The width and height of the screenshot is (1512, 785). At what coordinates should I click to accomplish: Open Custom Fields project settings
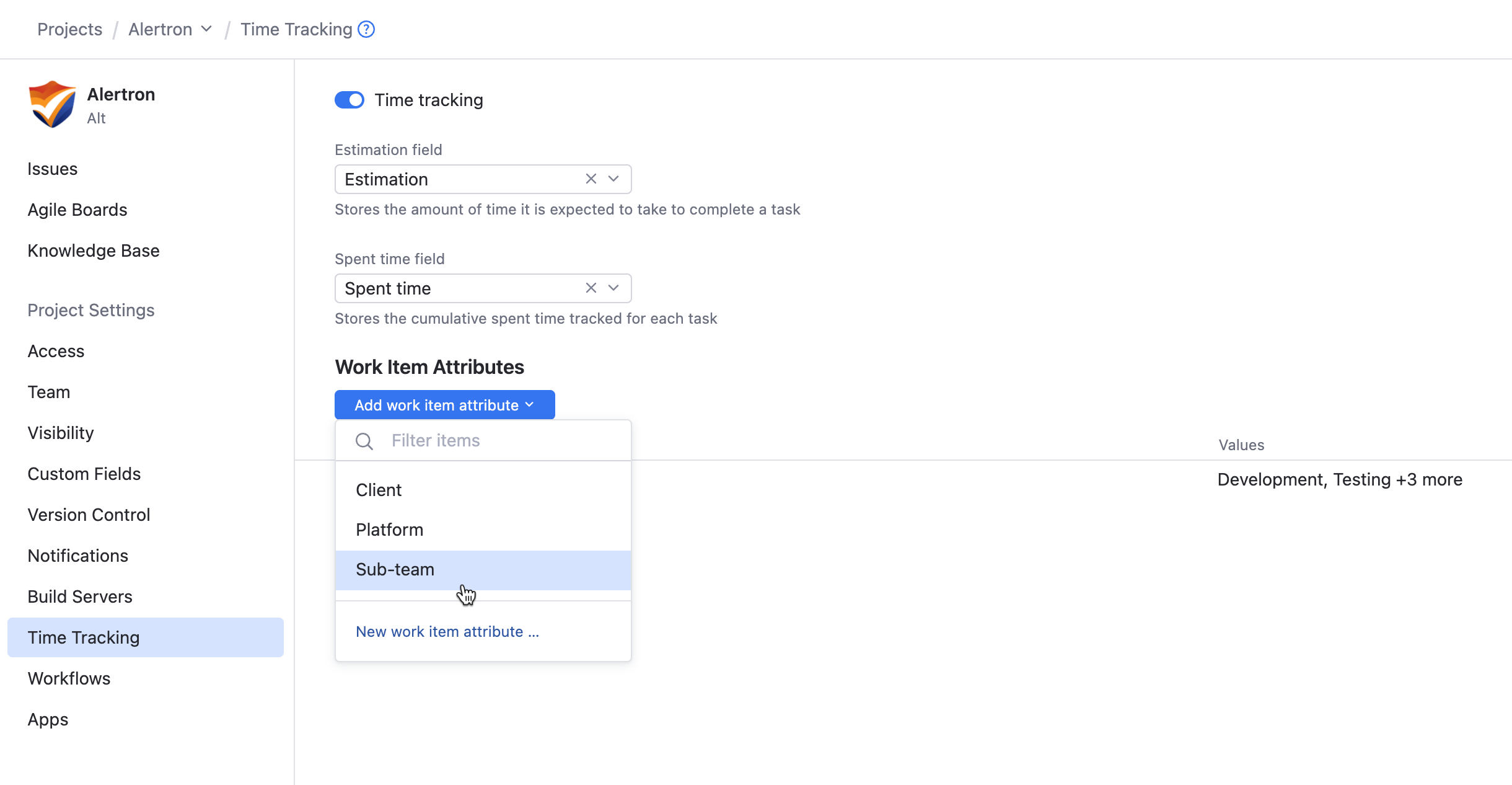84,474
